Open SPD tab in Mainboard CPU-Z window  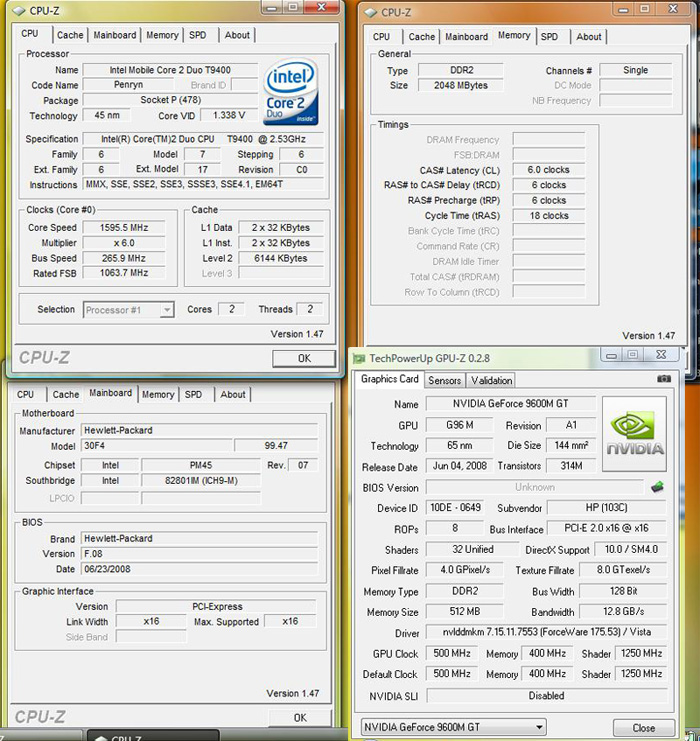click(193, 395)
